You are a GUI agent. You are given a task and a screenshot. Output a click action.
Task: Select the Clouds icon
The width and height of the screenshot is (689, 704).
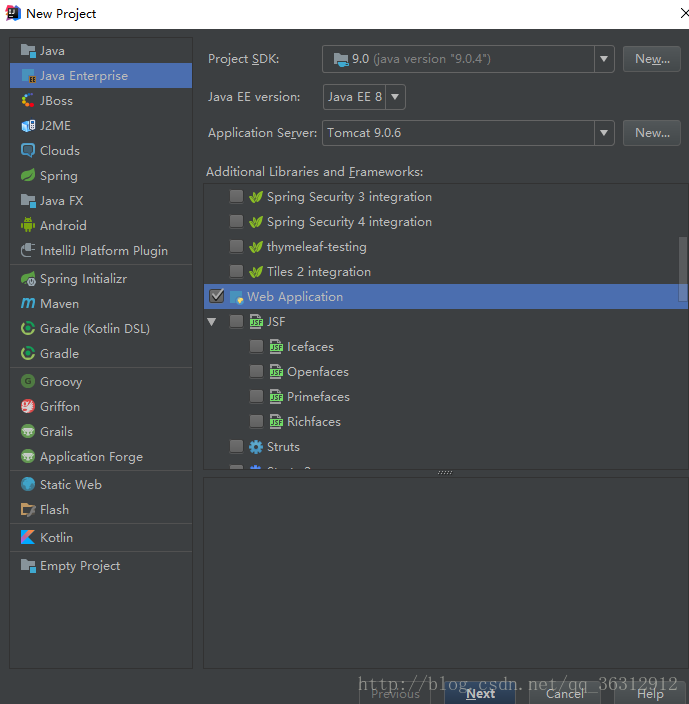click(x=28, y=150)
